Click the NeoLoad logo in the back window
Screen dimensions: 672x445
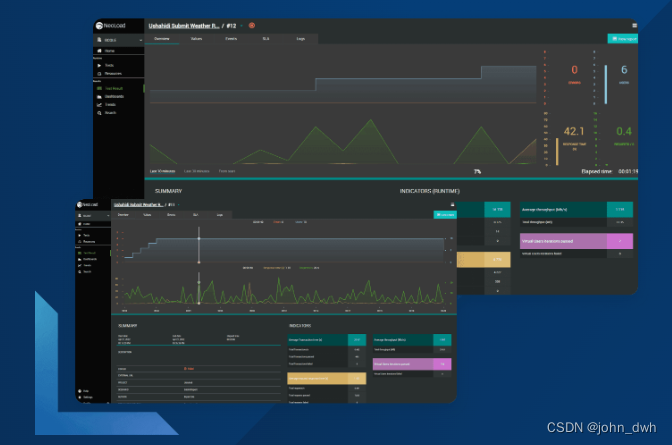click(x=111, y=26)
